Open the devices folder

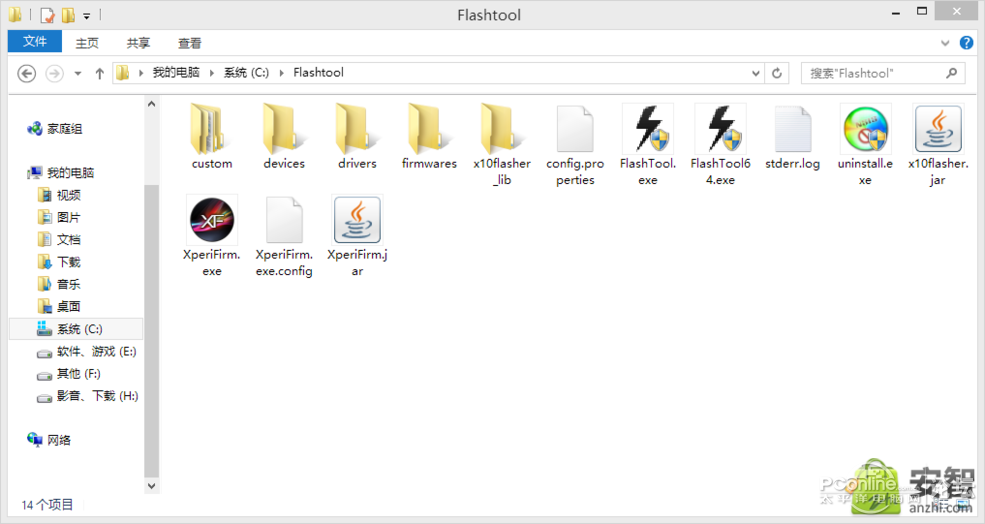coord(284,138)
